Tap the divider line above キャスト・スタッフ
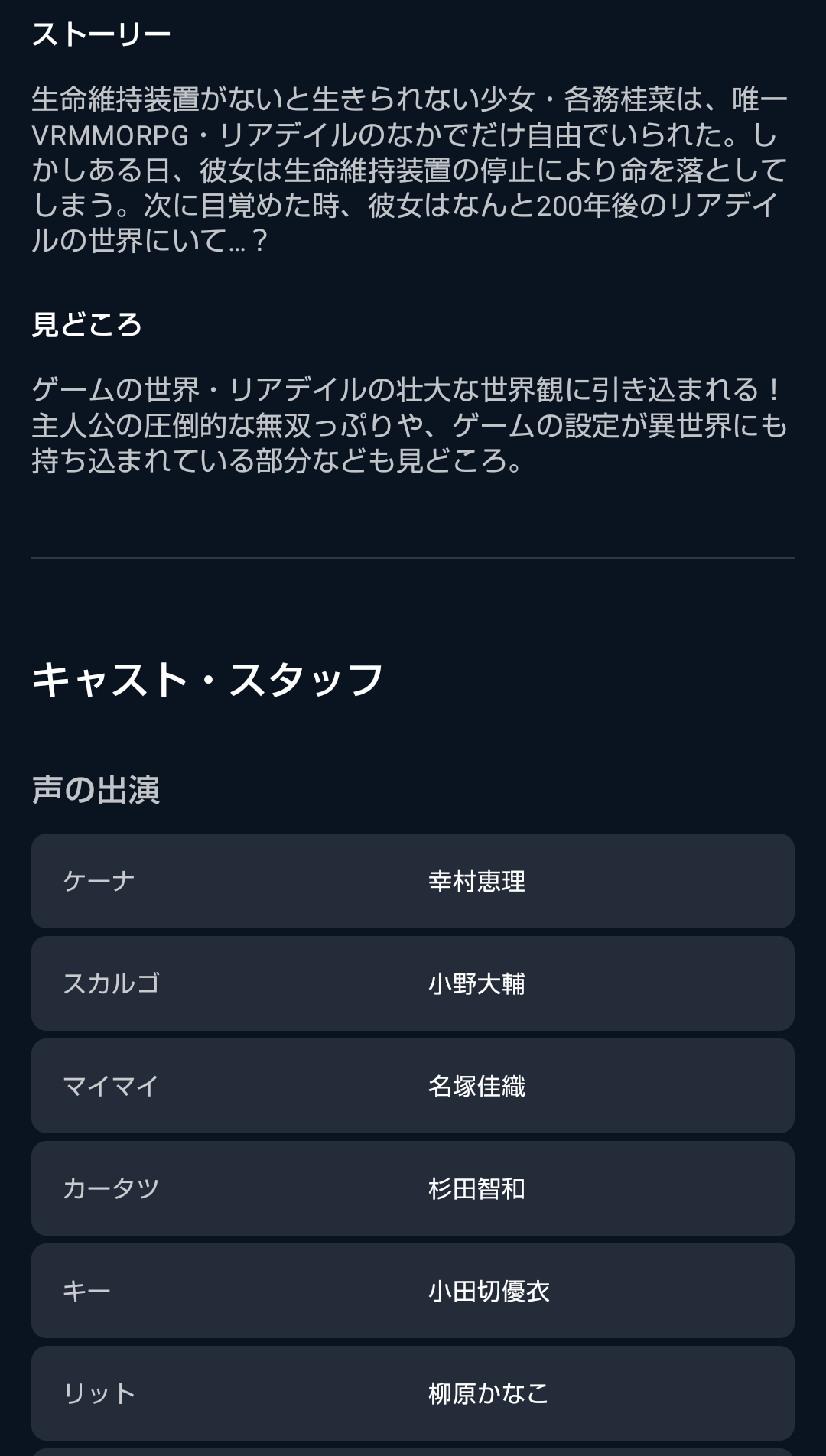Viewport: 826px width, 1456px height. [413, 558]
